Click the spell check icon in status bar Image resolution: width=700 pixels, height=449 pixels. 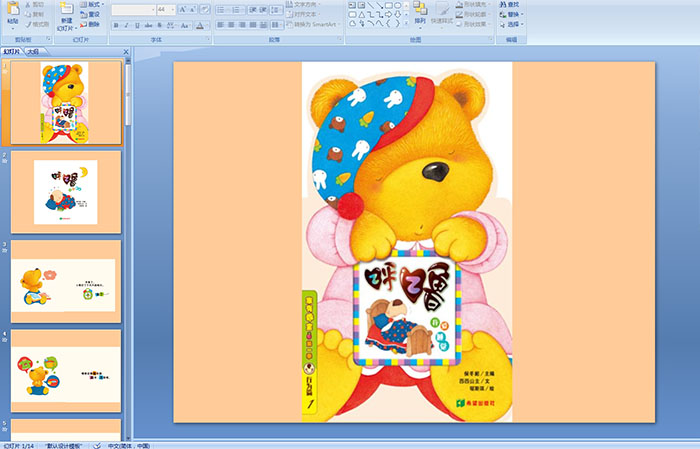97,445
